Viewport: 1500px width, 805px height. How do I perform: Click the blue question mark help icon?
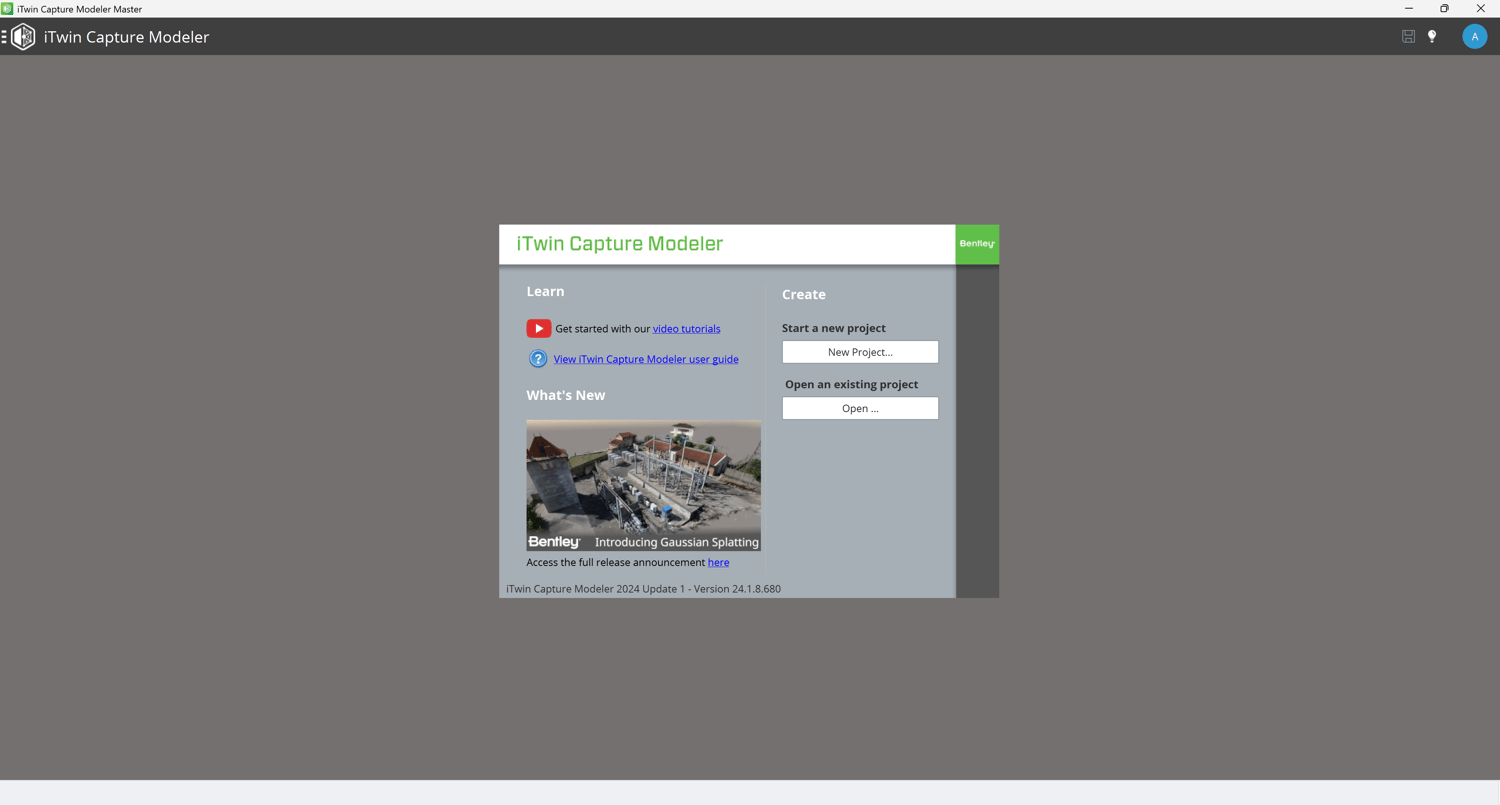pyautogui.click(x=538, y=358)
